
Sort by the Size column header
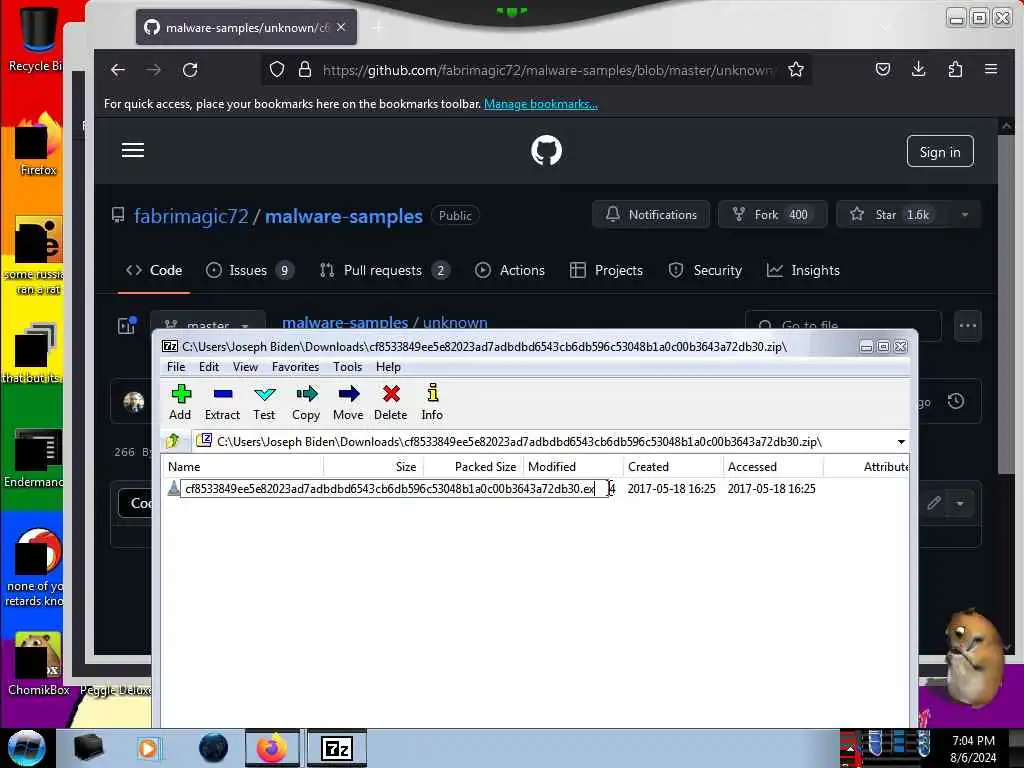[374, 466]
